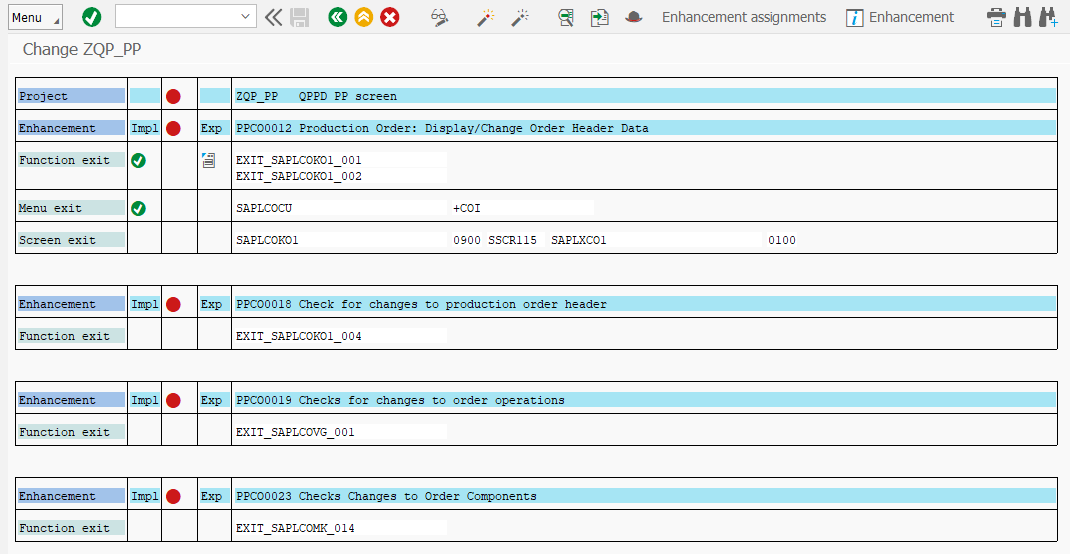This screenshot has width=1070, height=554.
Task: Click the Print icon
Action: pyautogui.click(x=996, y=17)
